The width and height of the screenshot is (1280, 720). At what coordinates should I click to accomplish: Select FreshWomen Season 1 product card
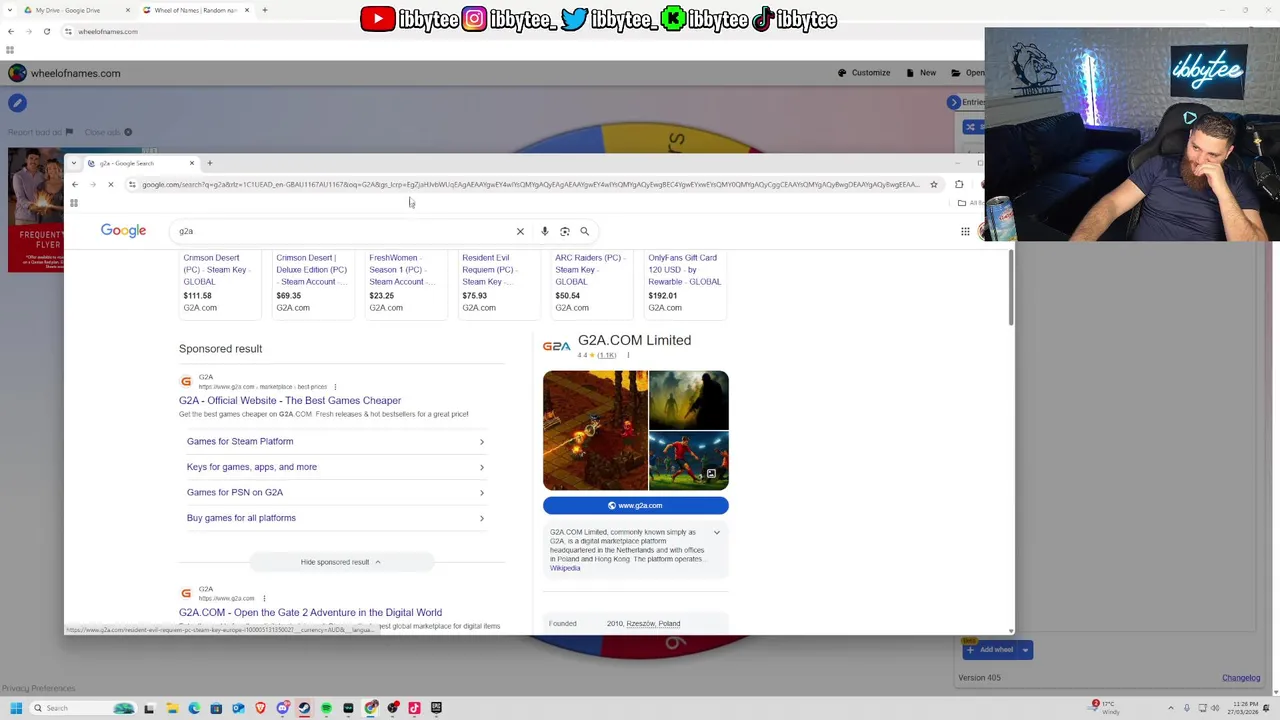(404, 283)
